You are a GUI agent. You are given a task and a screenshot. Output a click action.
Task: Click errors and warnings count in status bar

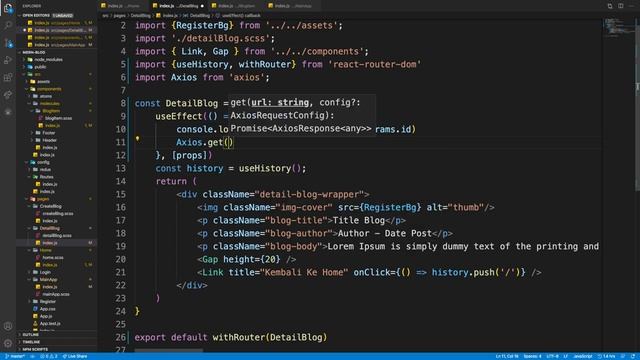click(x=49, y=356)
